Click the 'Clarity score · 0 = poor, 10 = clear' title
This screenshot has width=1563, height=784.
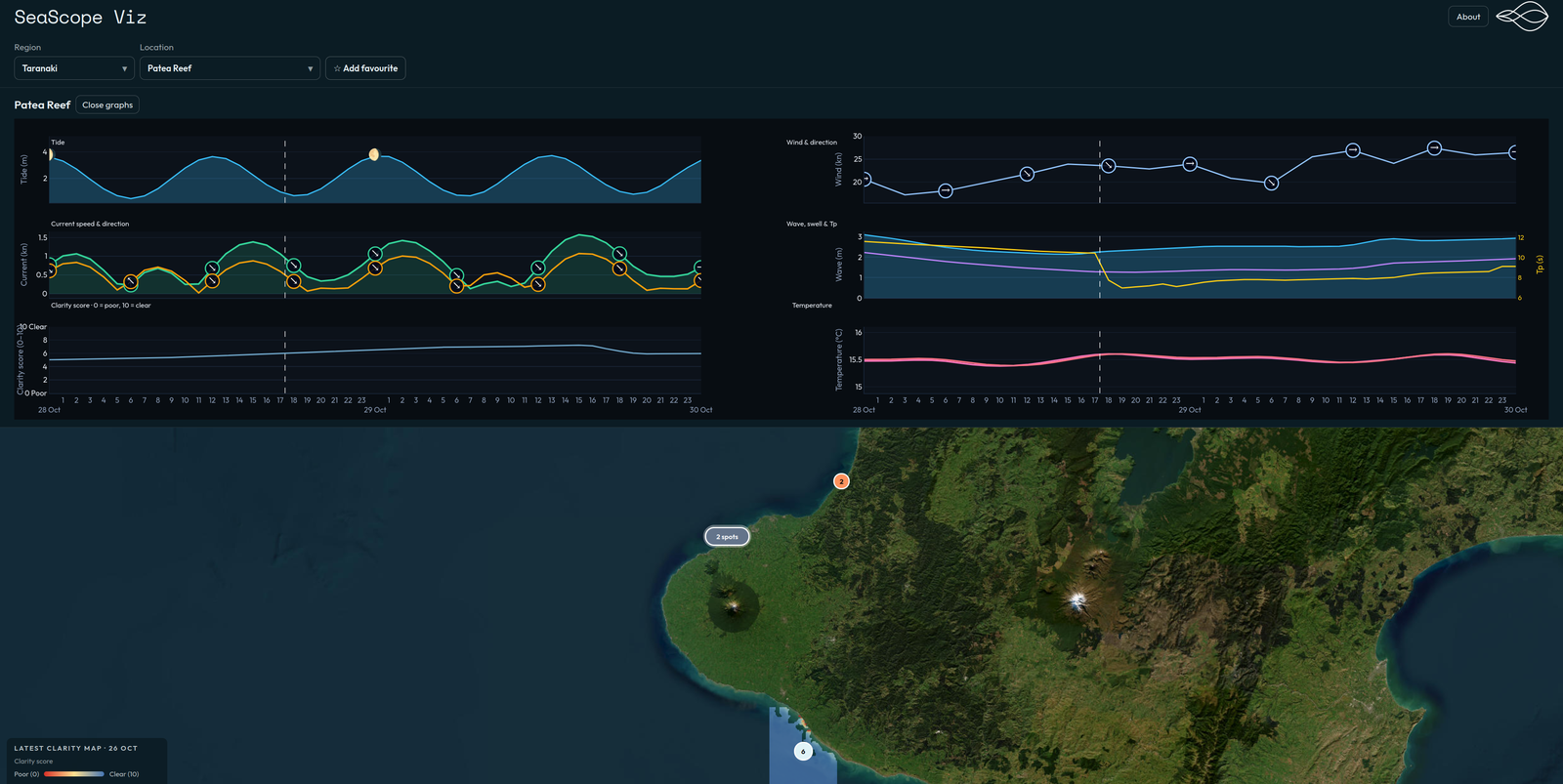click(101, 306)
